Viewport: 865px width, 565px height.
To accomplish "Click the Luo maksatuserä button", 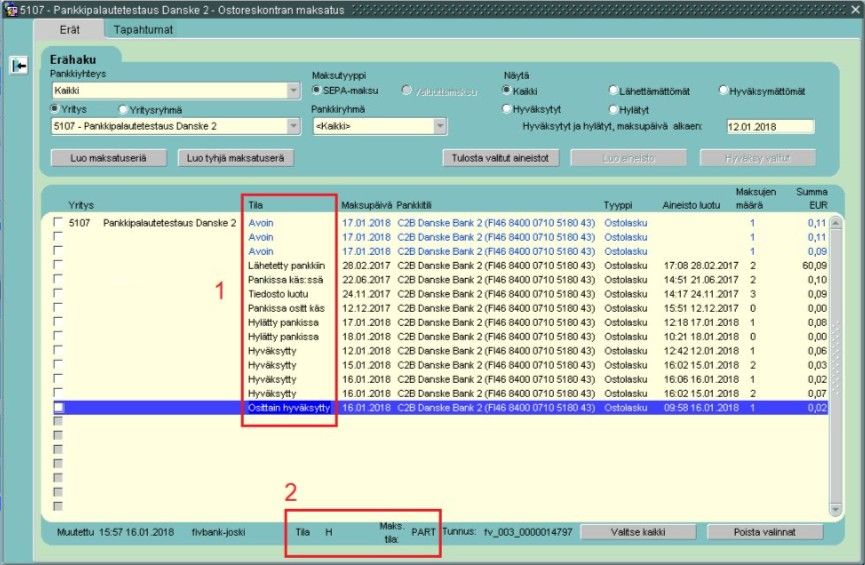I will (108, 158).
